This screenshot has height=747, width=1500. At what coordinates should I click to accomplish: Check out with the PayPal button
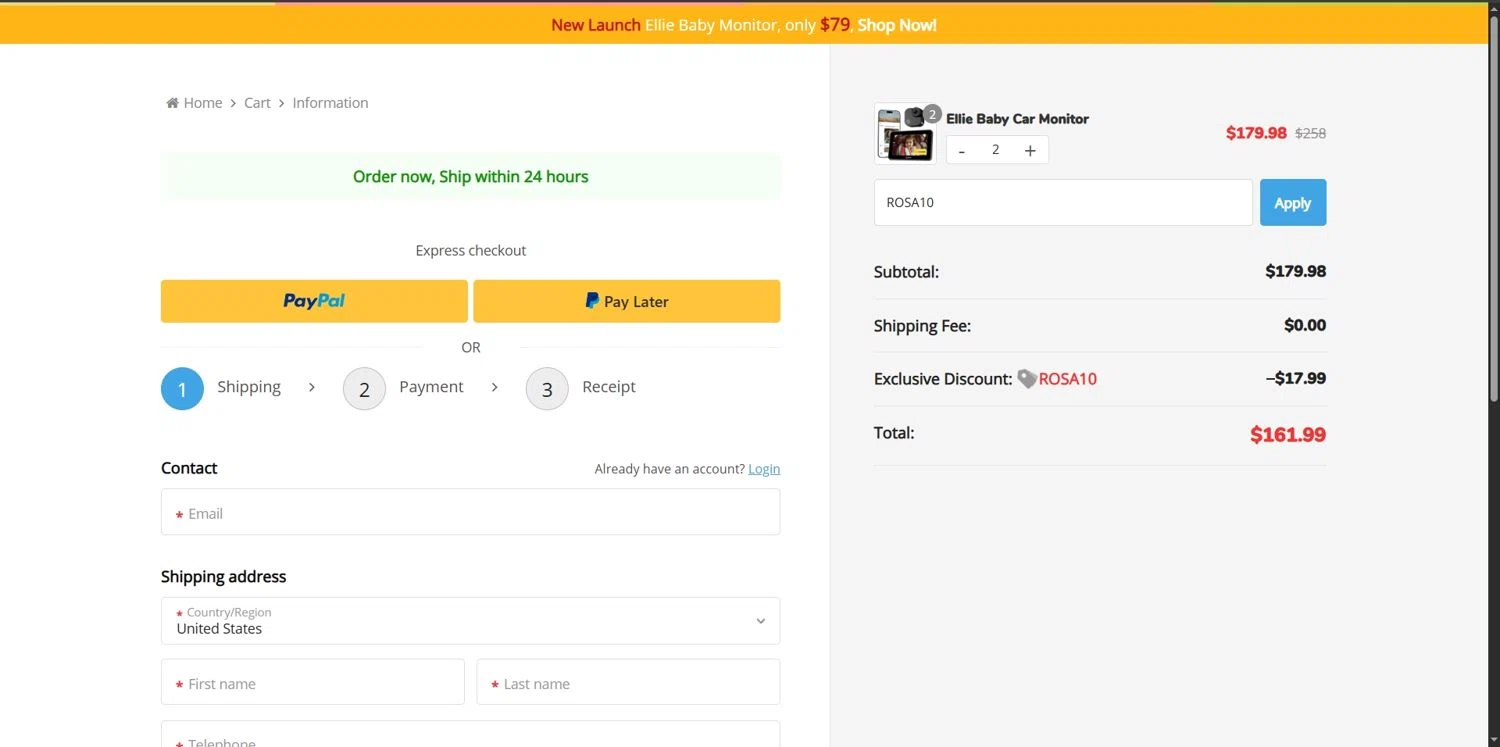pos(314,301)
